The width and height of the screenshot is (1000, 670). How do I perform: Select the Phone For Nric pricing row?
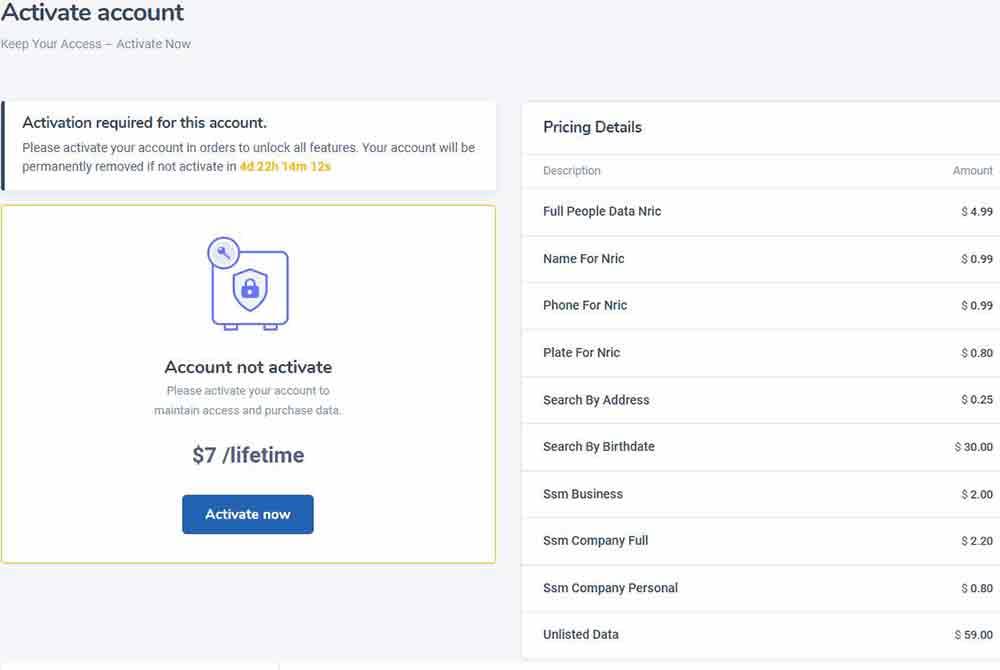click(x=760, y=305)
